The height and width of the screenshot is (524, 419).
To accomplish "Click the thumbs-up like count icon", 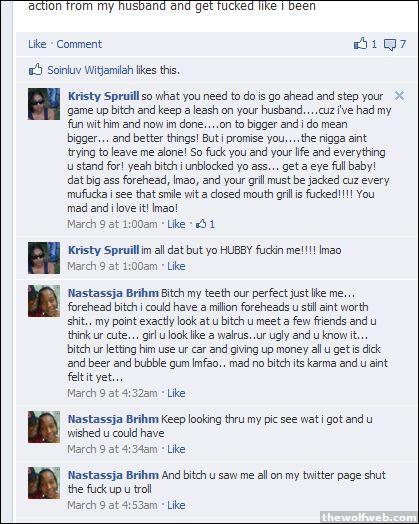I will (x=360, y=43).
